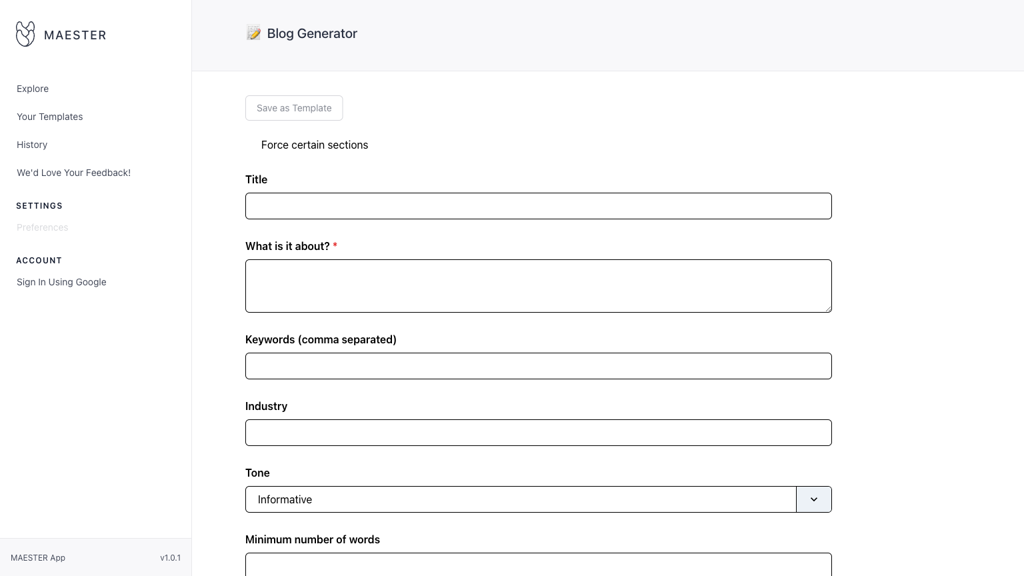The width and height of the screenshot is (1024, 576).
Task: Sign In Using Google
Action: tap(60, 282)
